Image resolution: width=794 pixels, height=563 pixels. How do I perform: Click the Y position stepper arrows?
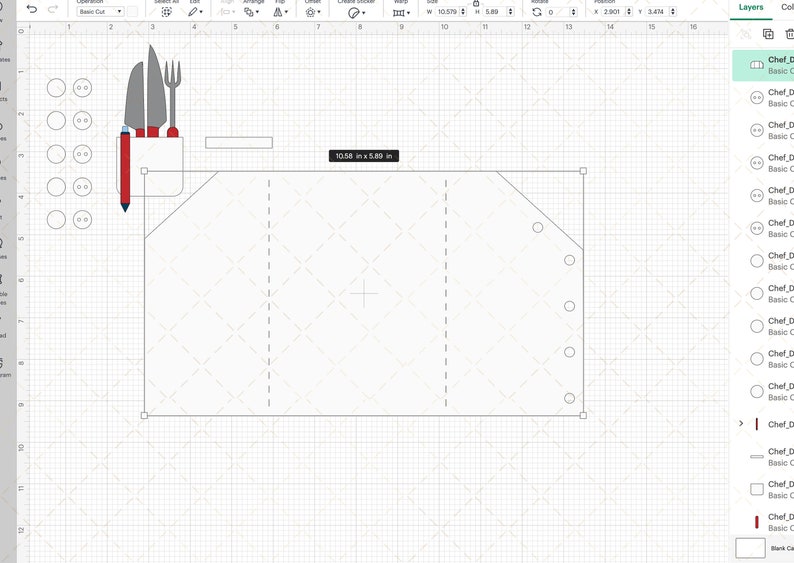tap(672, 11)
